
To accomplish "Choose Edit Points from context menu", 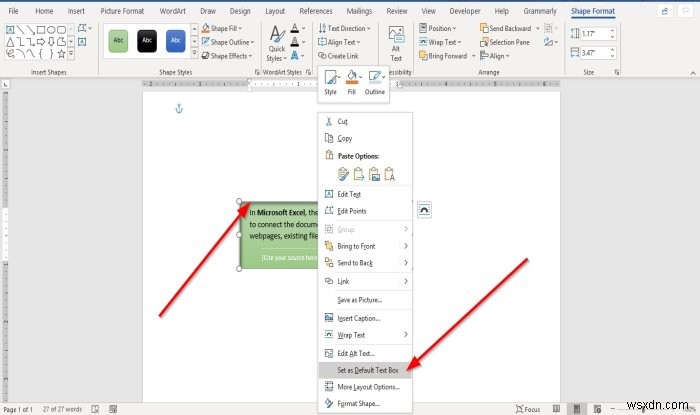I will point(365,211).
